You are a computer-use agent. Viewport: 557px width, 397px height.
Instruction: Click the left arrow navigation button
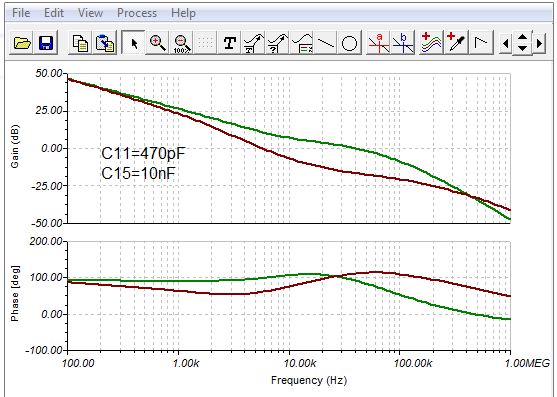[505, 43]
